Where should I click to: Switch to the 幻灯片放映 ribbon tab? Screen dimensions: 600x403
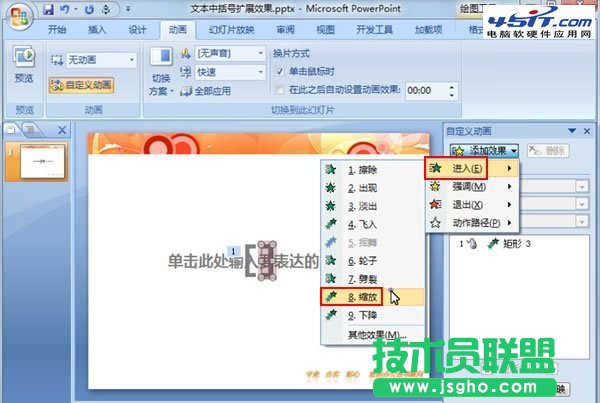(232, 29)
